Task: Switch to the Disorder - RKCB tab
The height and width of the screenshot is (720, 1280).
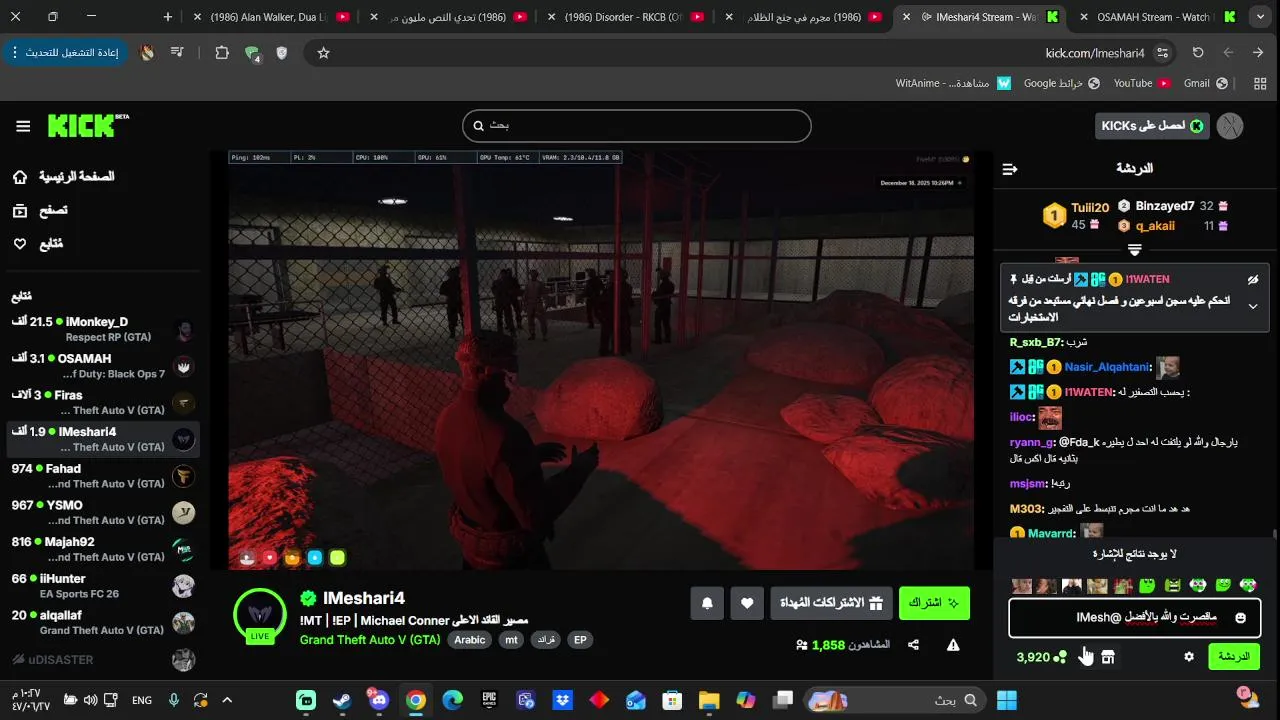Action: pos(625,17)
